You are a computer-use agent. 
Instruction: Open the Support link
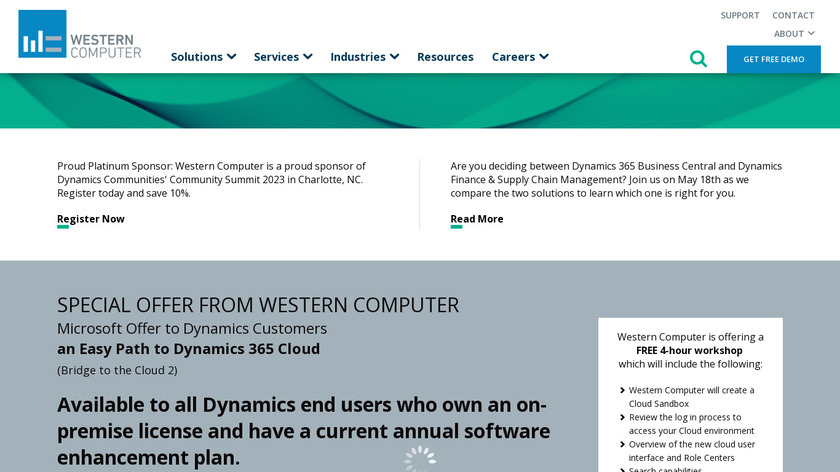[740, 16]
